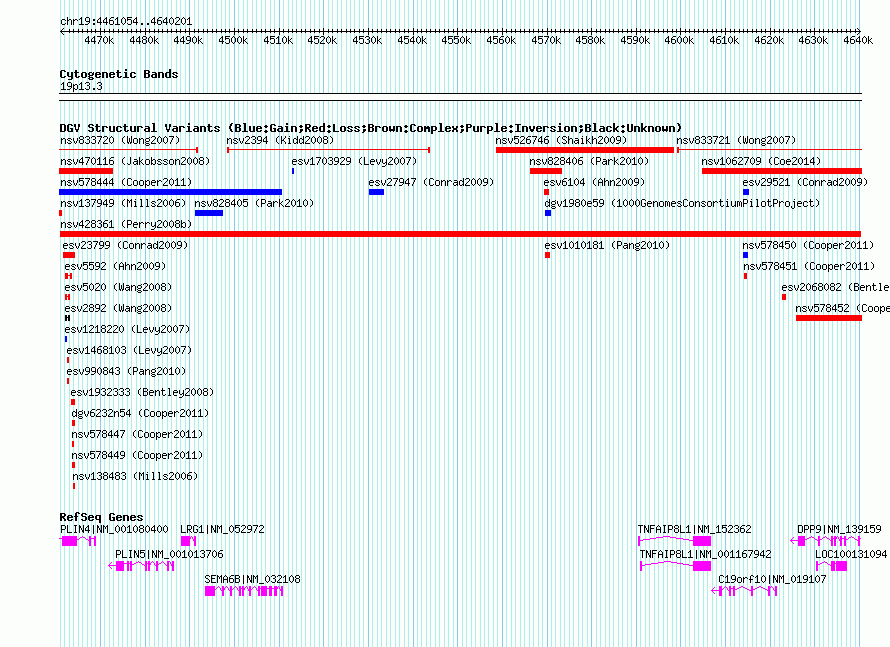The width and height of the screenshot is (890, 647).
Task: Open variant nsv578451 (Cooper2011) label
Action: (809, 266)
